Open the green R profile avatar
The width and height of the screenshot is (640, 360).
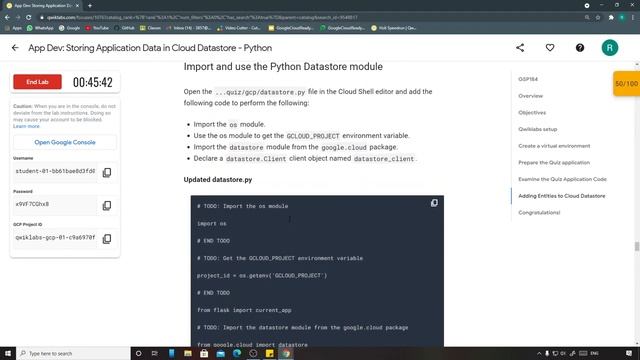click(610, 48)
